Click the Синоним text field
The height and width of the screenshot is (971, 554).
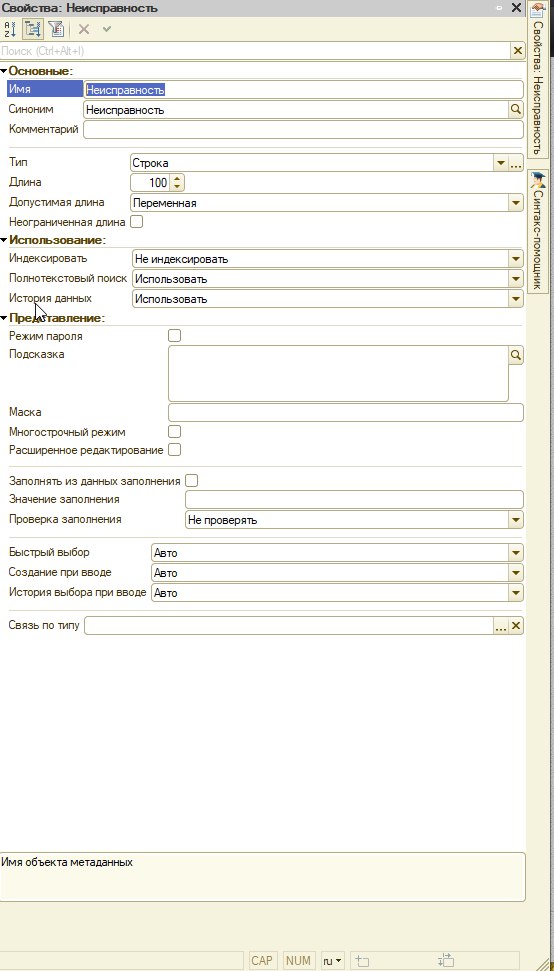(x=296, y=110)
